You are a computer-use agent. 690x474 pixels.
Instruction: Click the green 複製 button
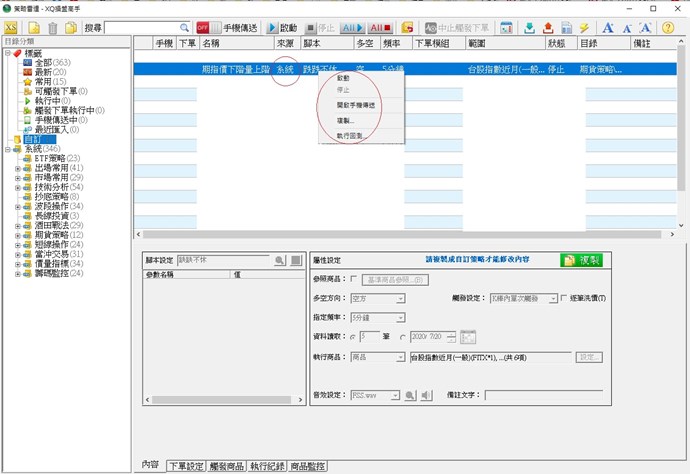click(x=581, y=260)
